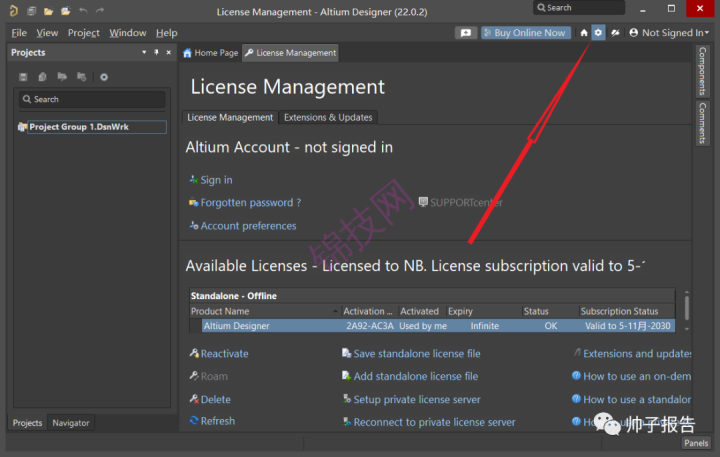The height and width of the screenshot is (457, 720).
Task: Click the Home icon in top bar
Action: coord(584,33)
